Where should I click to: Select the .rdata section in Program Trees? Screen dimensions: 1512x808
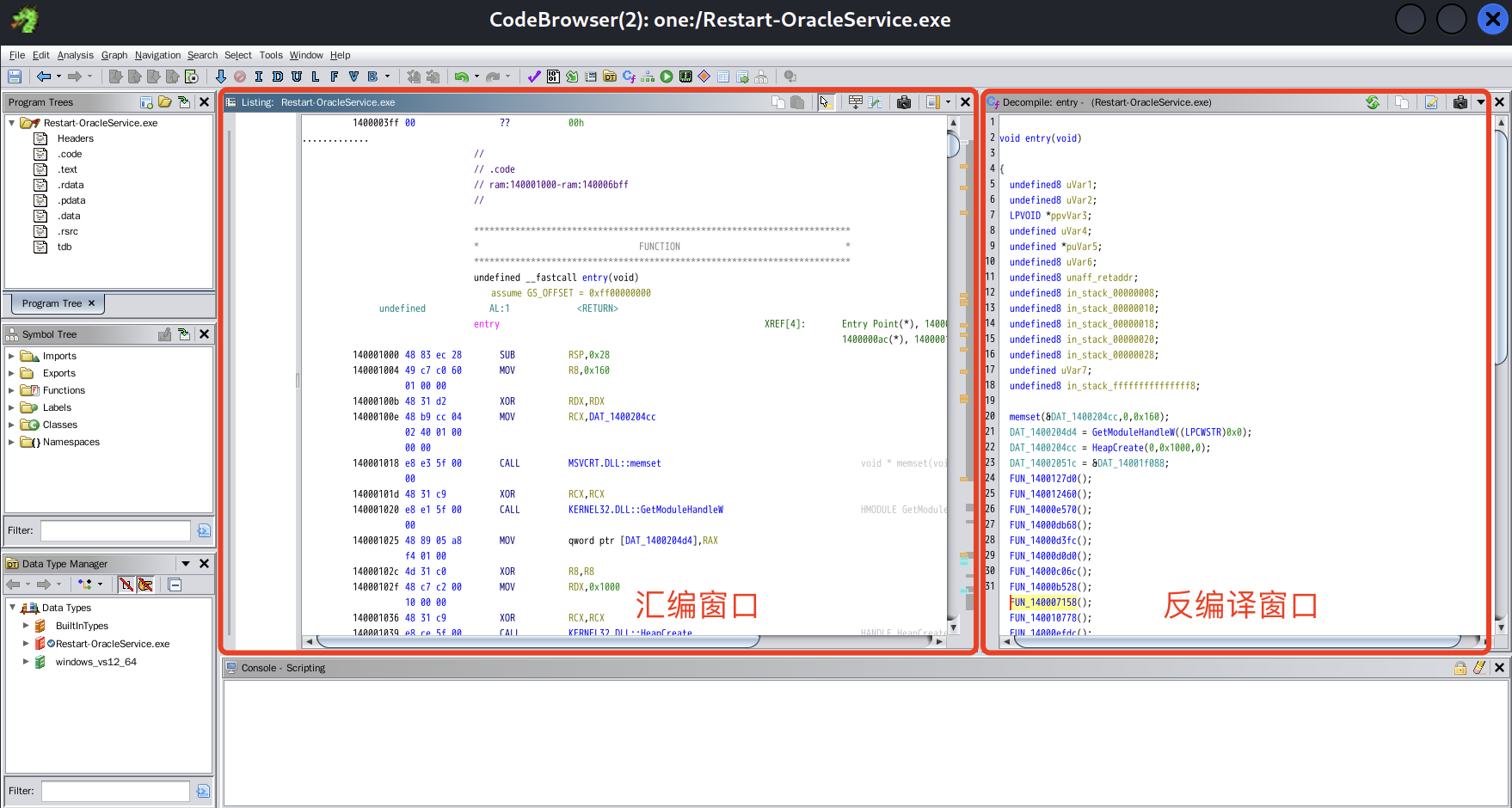coord(71,185)
